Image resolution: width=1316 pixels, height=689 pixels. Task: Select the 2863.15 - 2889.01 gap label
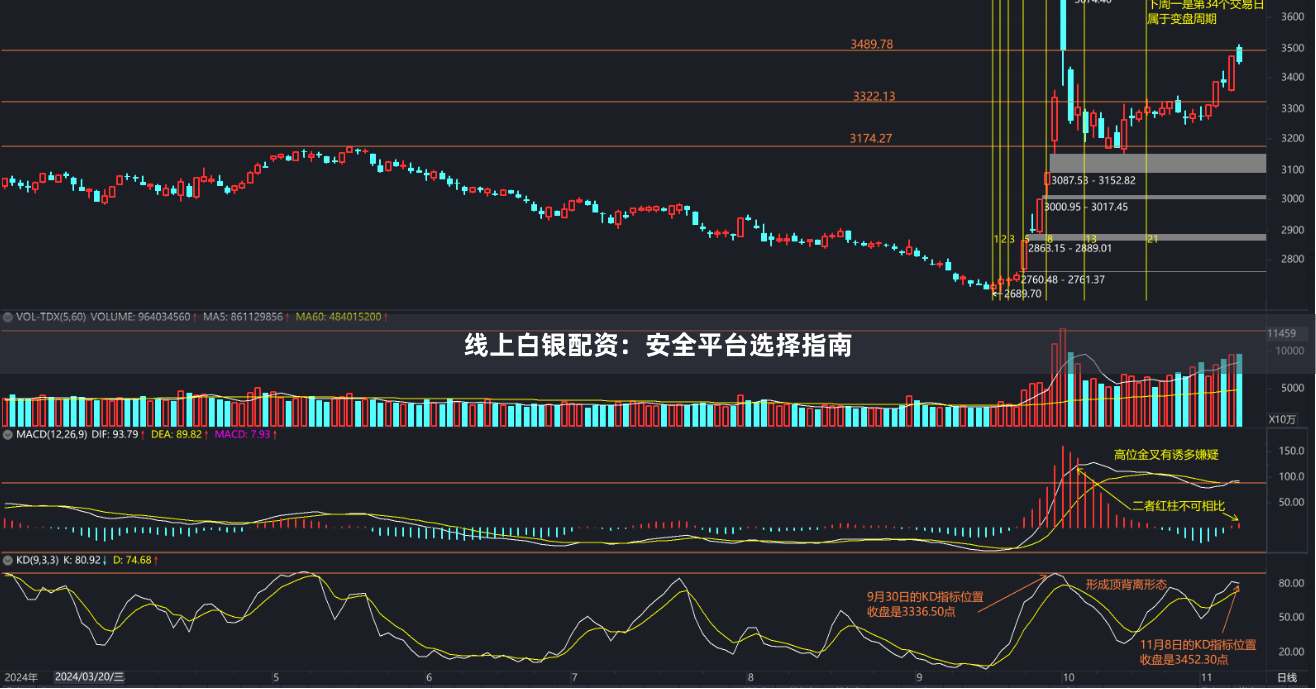click(x=1070, y=247)
